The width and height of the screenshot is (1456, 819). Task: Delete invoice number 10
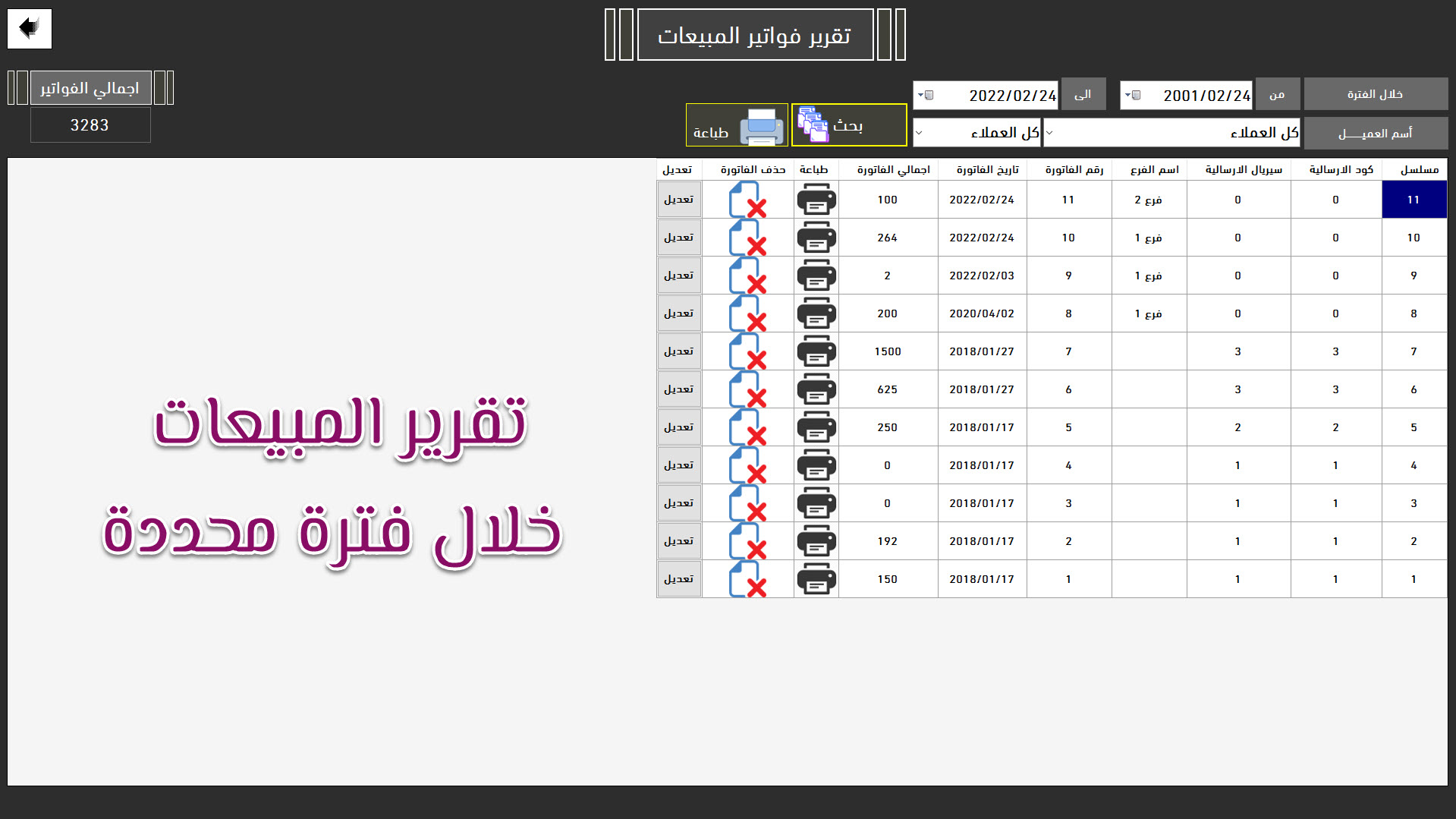click(x=748, y=238)
